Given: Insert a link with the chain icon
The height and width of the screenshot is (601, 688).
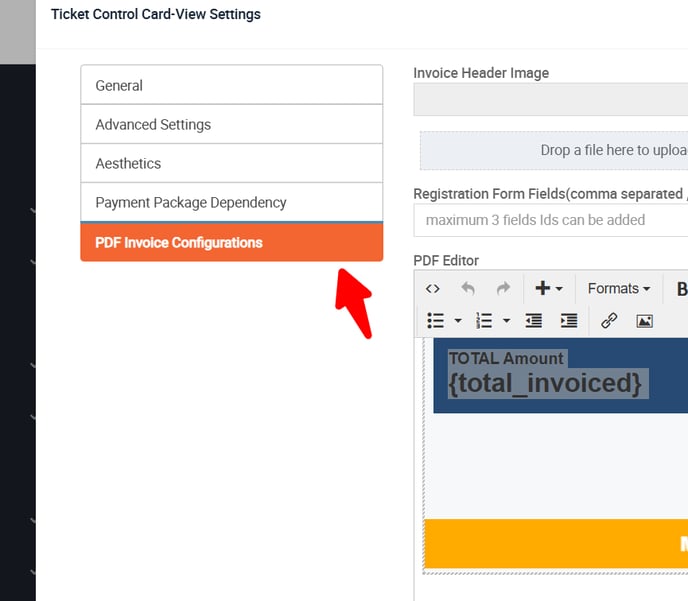Looking at the screenshot, I should pos(609,321).
